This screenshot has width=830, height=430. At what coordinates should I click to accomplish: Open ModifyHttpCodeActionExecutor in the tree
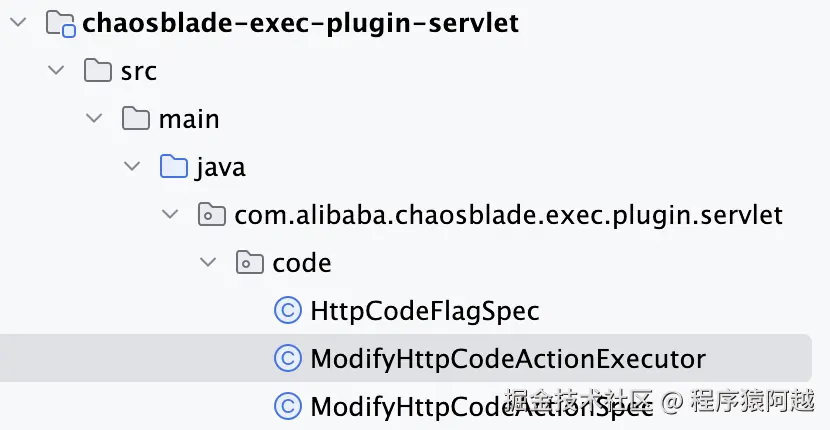(x=508, y=358)
